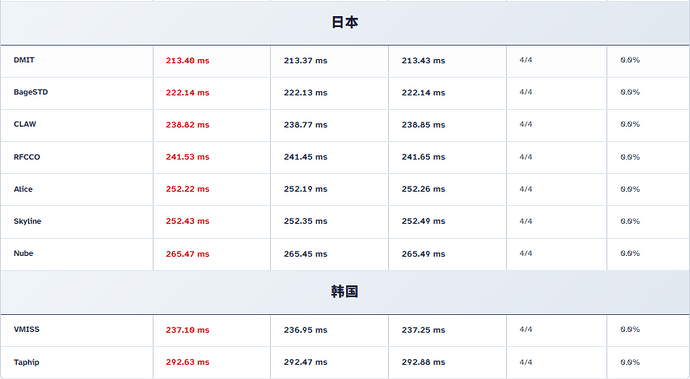This screenshot has width=690, height=379.
Task: Select the BageSTD row name
Action: 31,92
